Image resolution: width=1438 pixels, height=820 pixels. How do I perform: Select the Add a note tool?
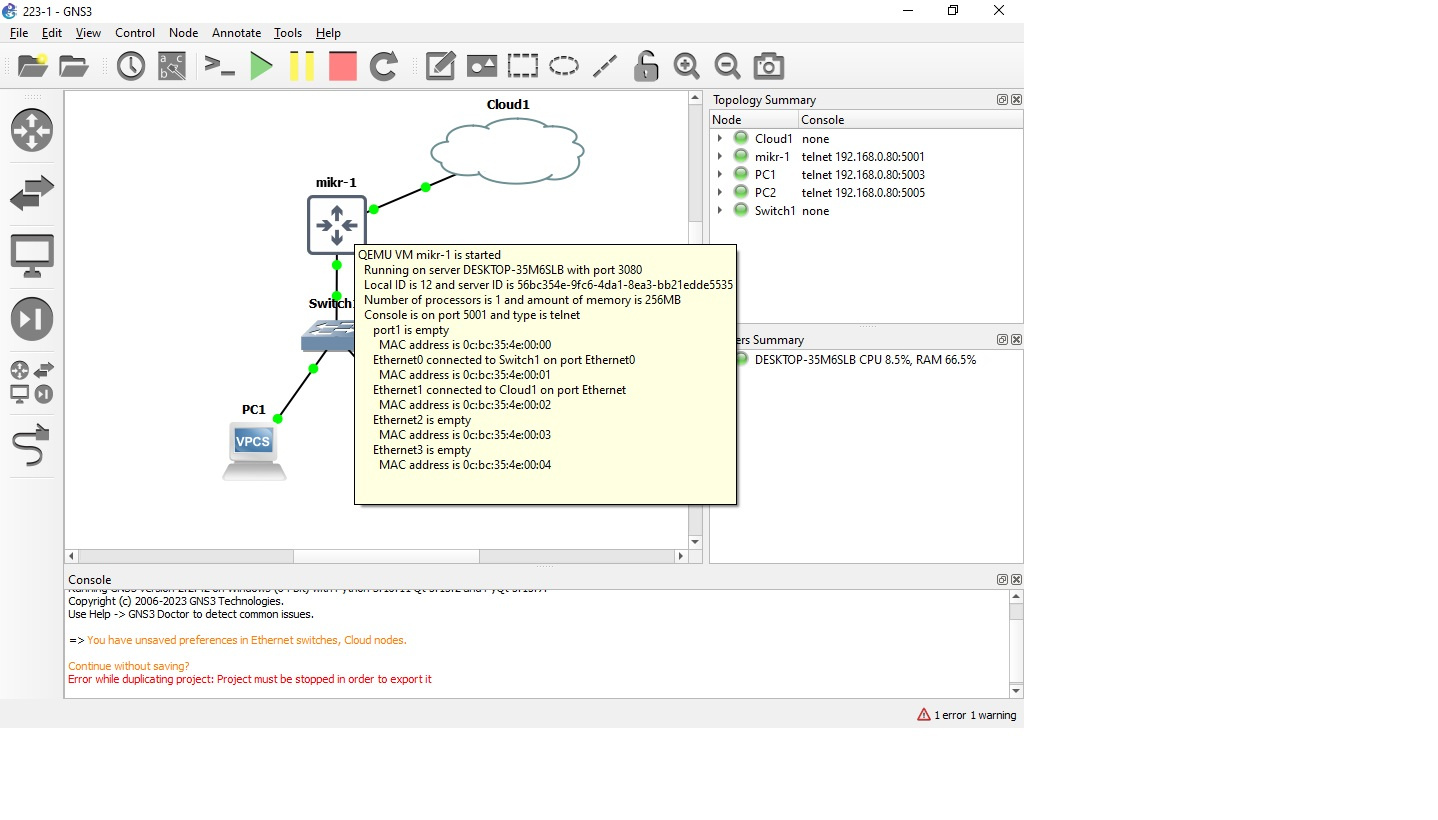(x=441, y=66)
